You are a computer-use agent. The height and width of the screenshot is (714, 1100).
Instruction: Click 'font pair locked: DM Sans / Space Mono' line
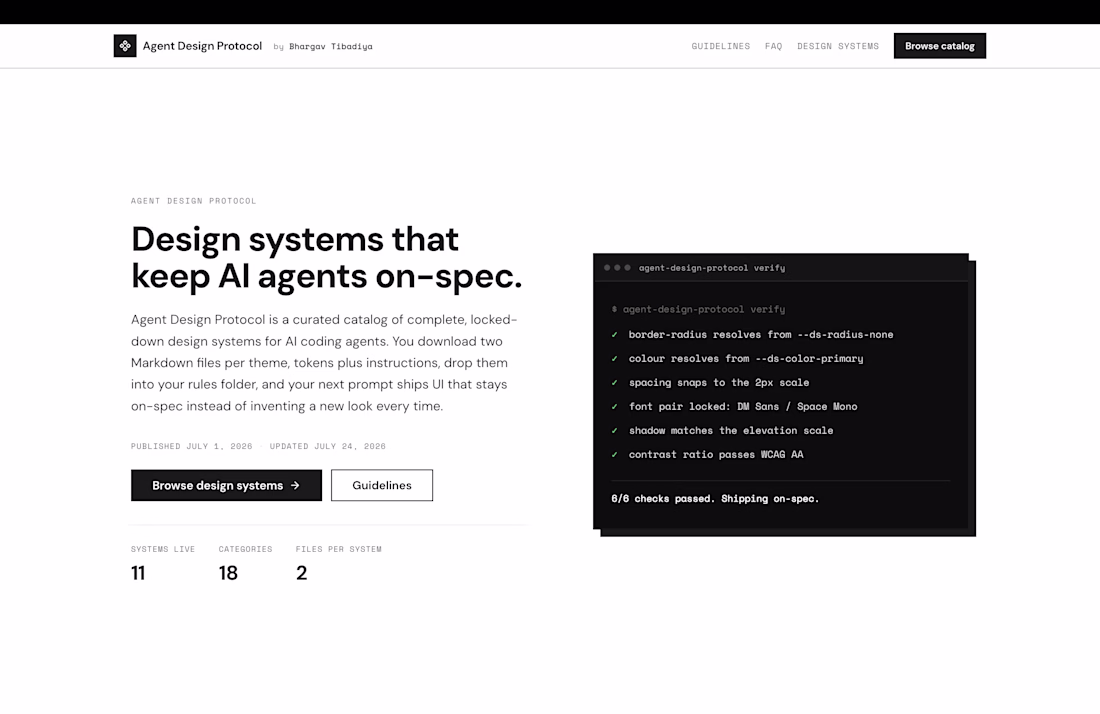(x=743, y=406)
